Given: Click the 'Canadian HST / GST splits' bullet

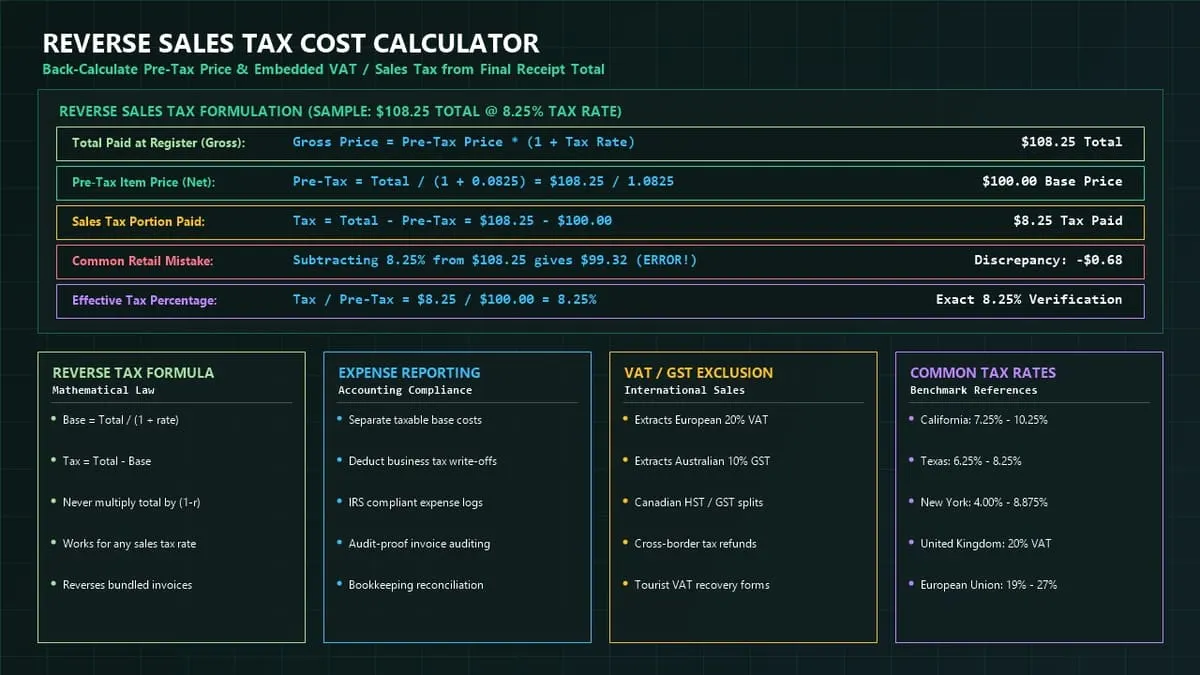Looking at the screenshot, I should pyautogui.click(x=698, y=502).
